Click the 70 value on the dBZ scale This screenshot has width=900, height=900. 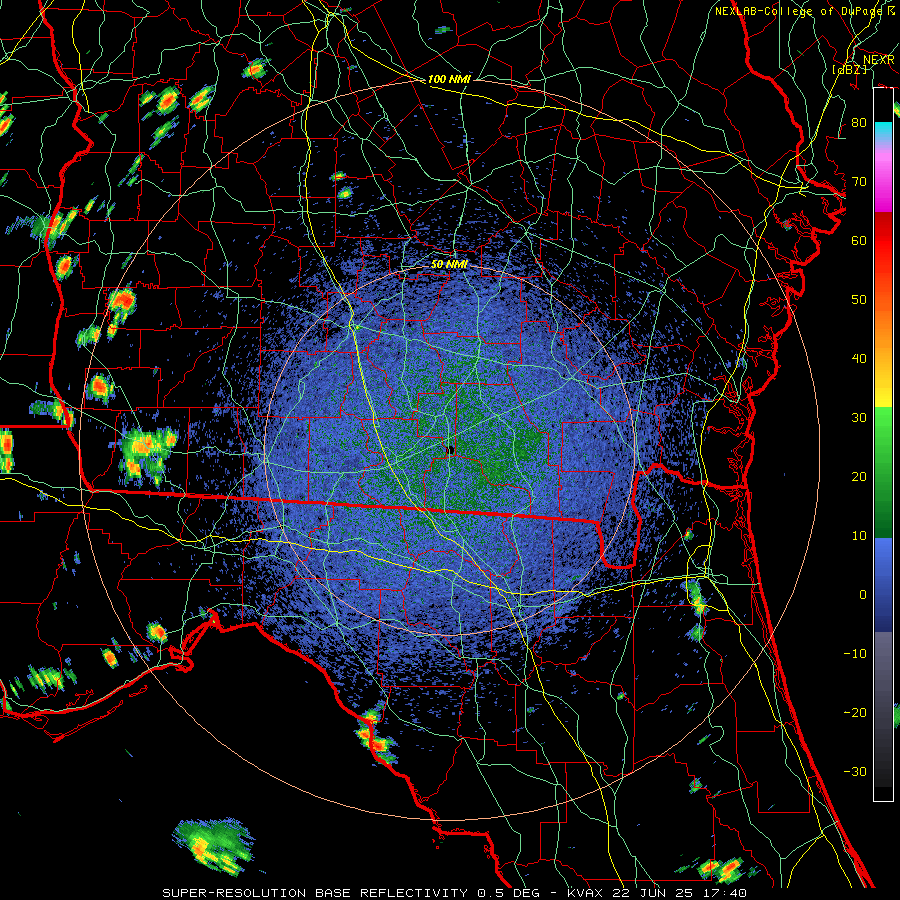[859, 181]
